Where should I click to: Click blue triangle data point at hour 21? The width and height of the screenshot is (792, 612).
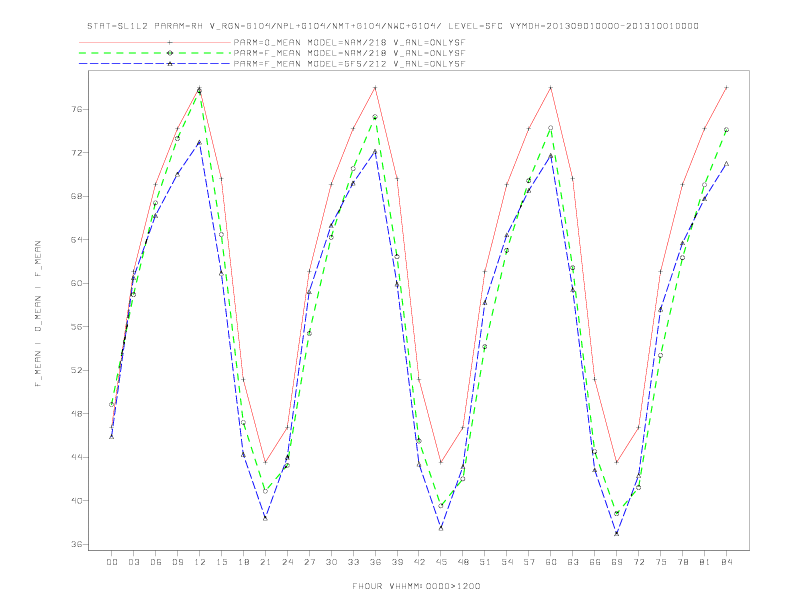(265, 518)
